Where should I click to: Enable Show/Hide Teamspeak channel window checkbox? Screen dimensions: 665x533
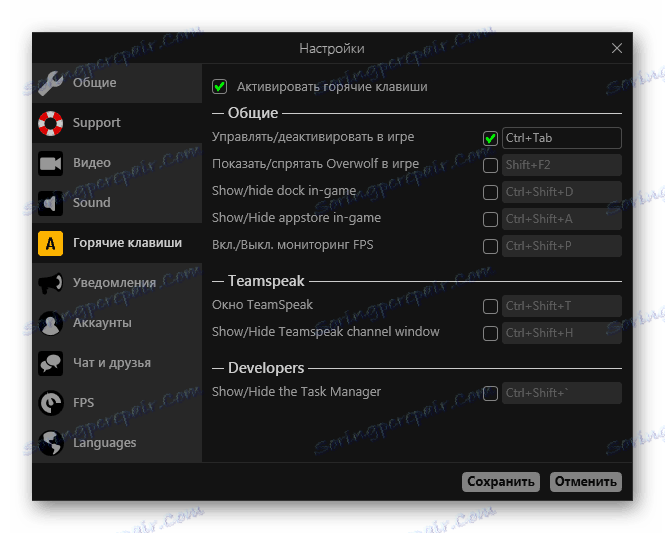[x=490, y=333]
